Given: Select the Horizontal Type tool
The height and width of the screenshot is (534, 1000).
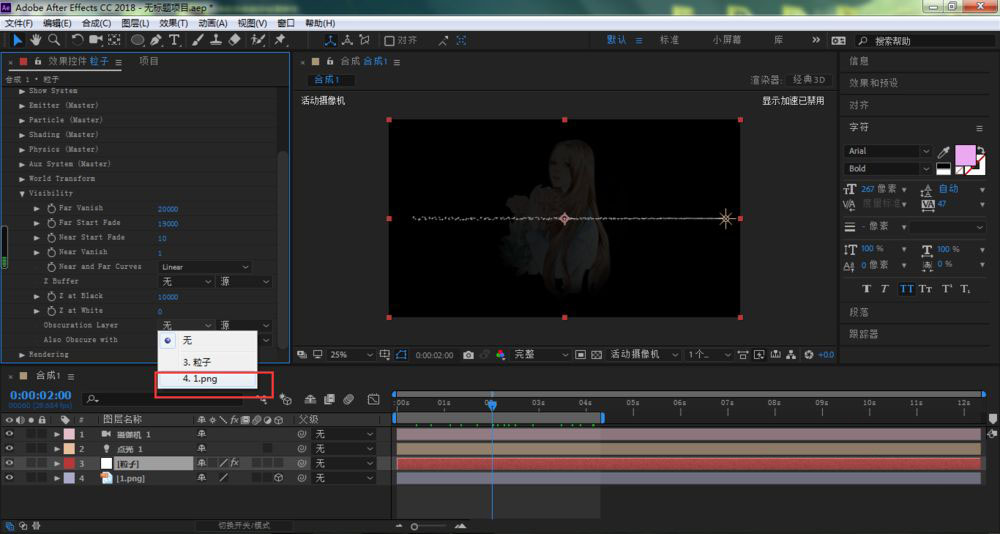Looking at the screenshot, I should [174, 40].
